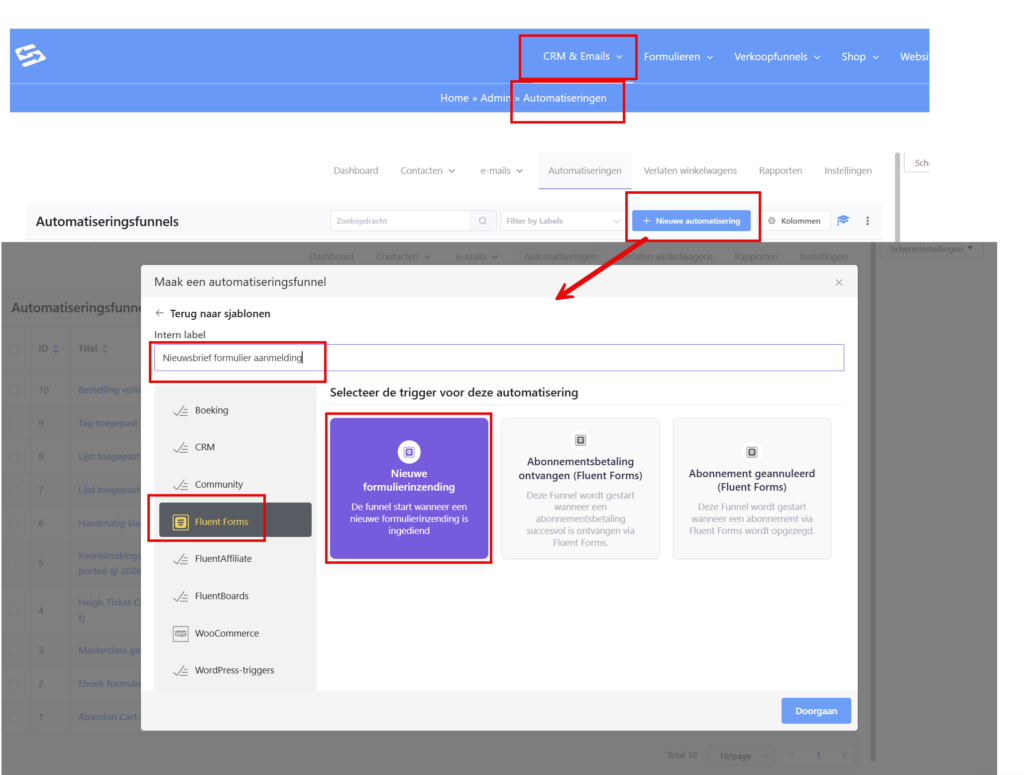Select Abonnement geannuleerd trigger card
Image resolution: width=1024 pixels, height=775 pixels.
[x=751, y=488]
